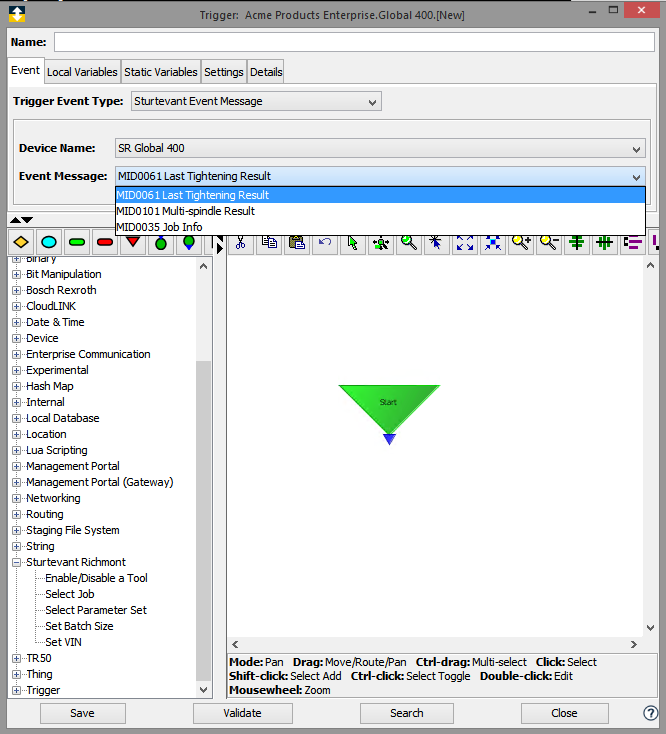The height and width of the screenshot is (734, 666).
Task: Click the canvas scroll right arrow
Action: click(634, 645)
